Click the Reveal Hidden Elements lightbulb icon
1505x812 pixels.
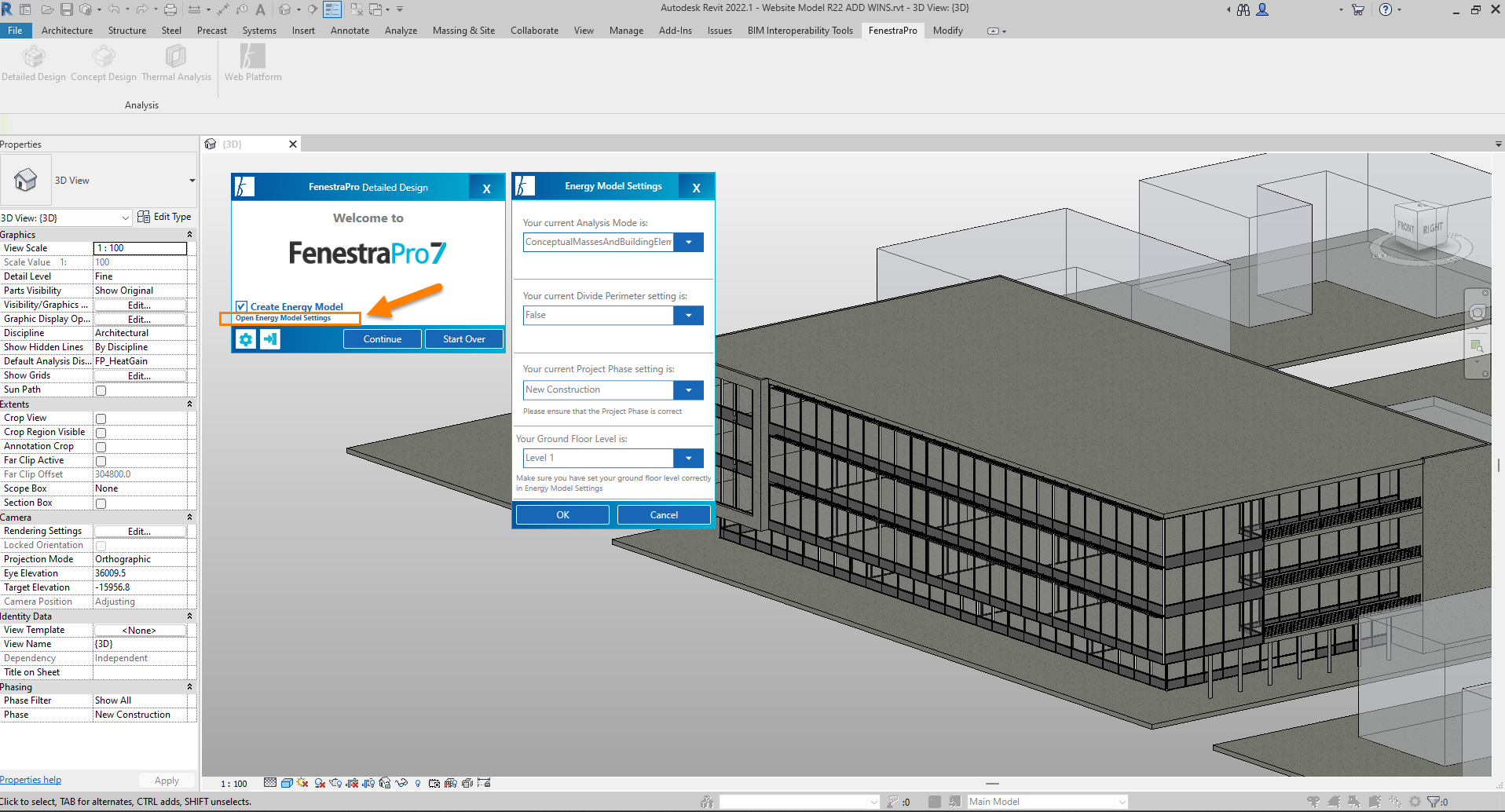[418, 783]
